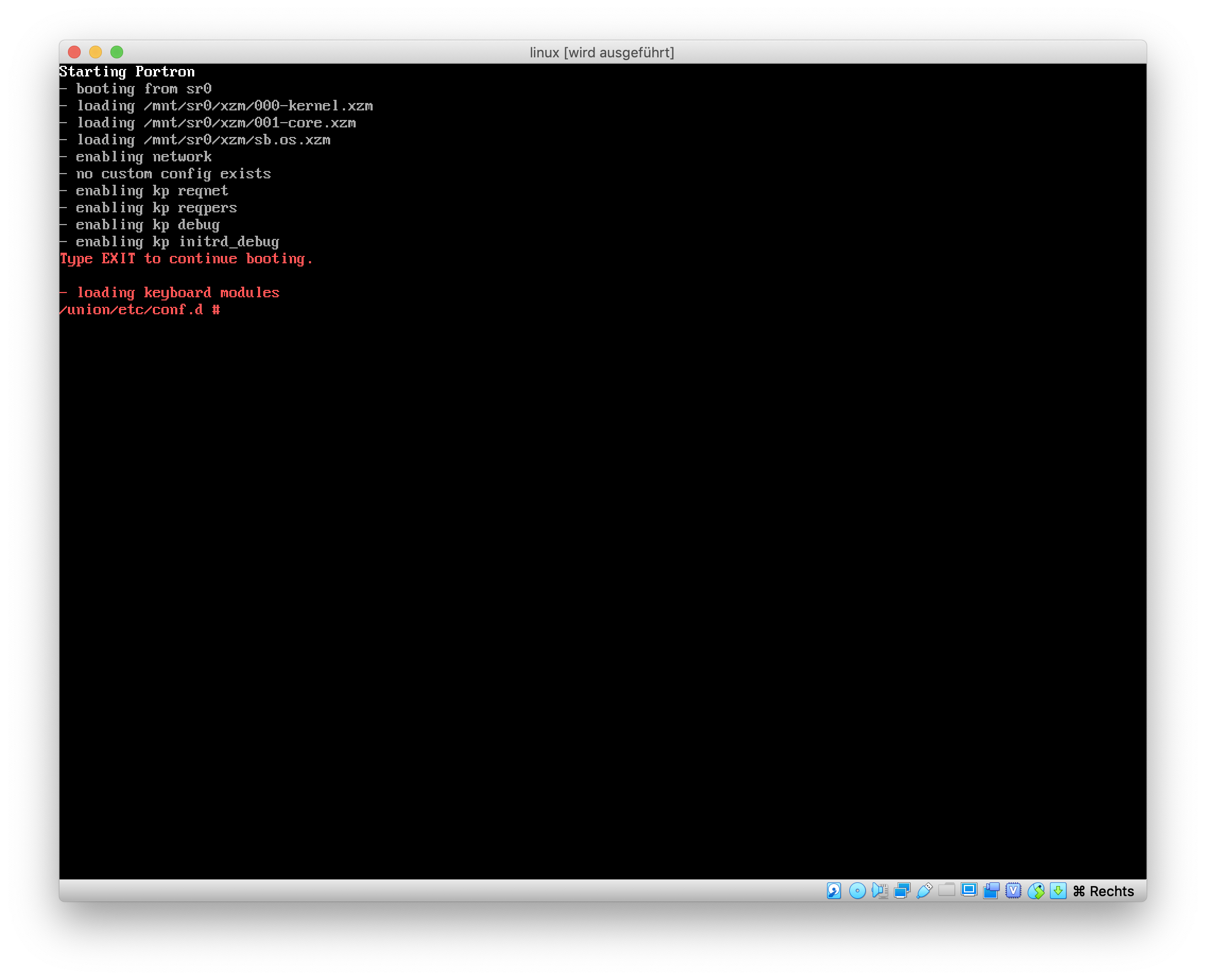
Task: Open the shared folders icon
Action: (x=946, y=890)
